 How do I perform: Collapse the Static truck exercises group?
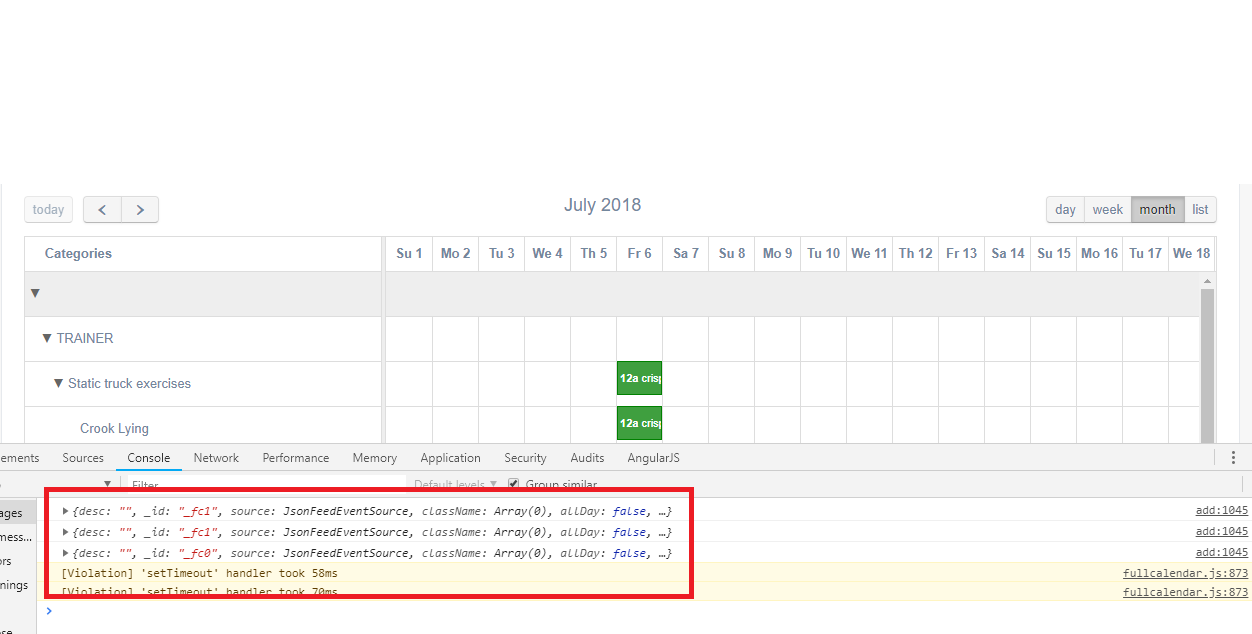click(58, 383)
